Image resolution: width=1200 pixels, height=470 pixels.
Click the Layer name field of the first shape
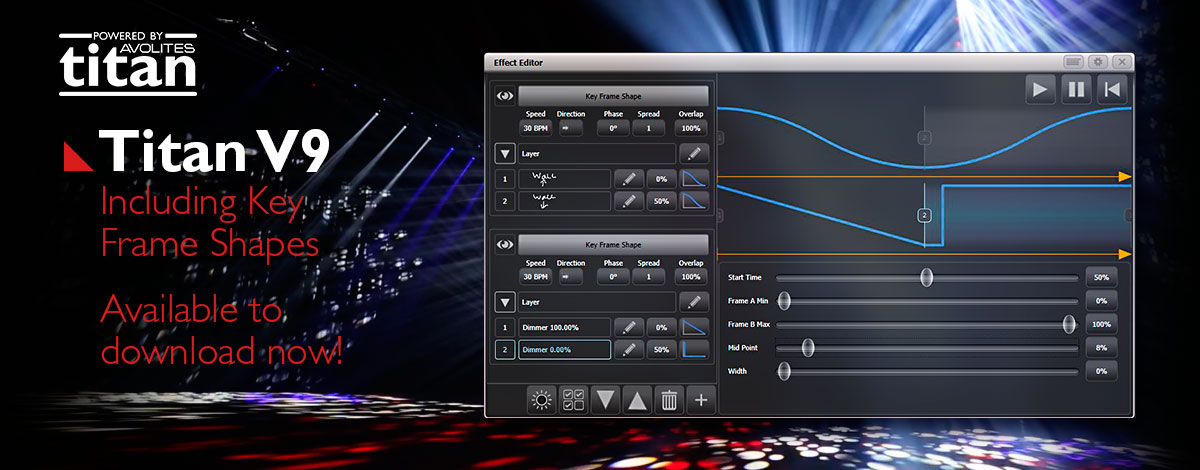coord(596,154)
